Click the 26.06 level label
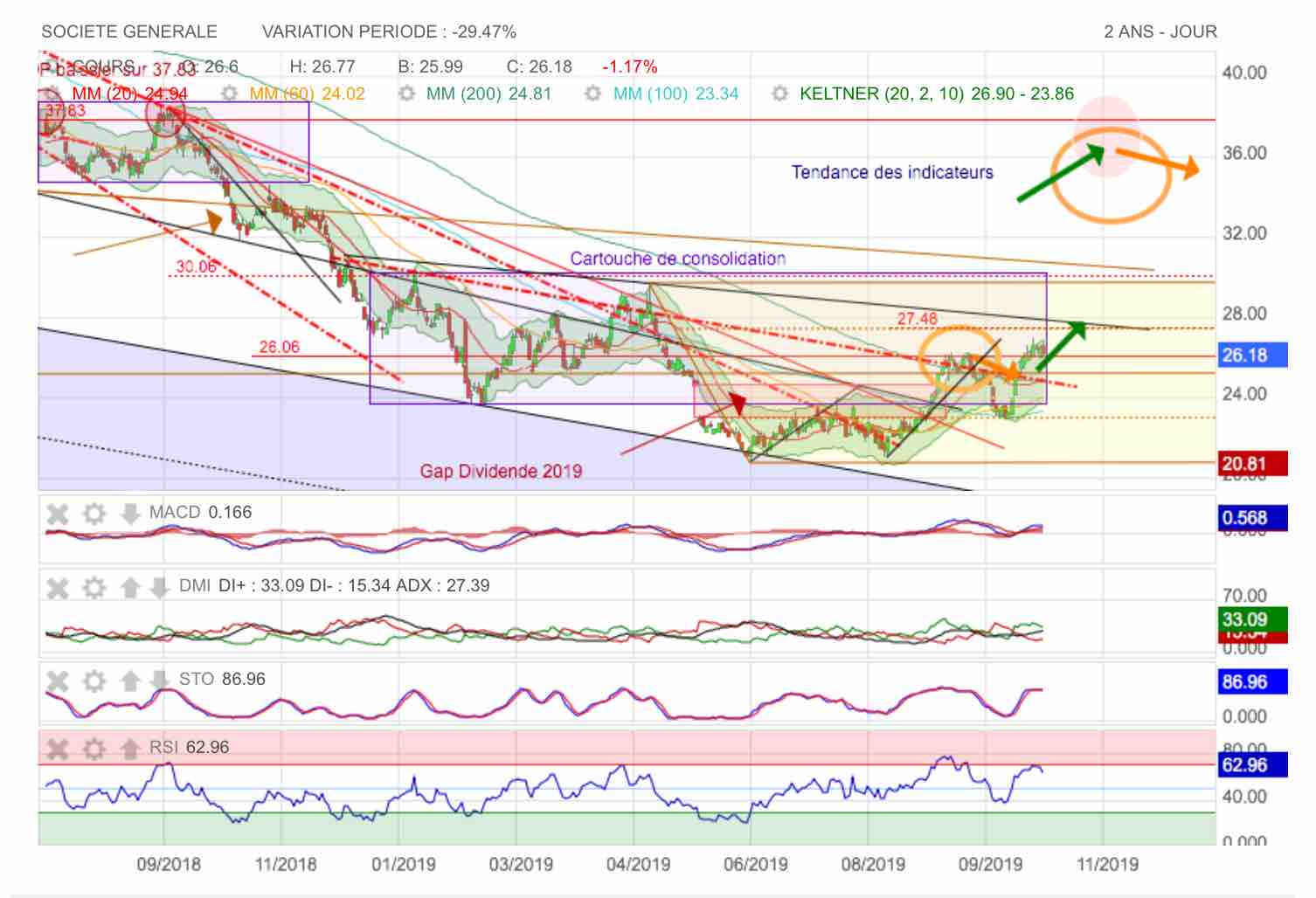Viewport: 1316px width, 898px height. (279, 347)
